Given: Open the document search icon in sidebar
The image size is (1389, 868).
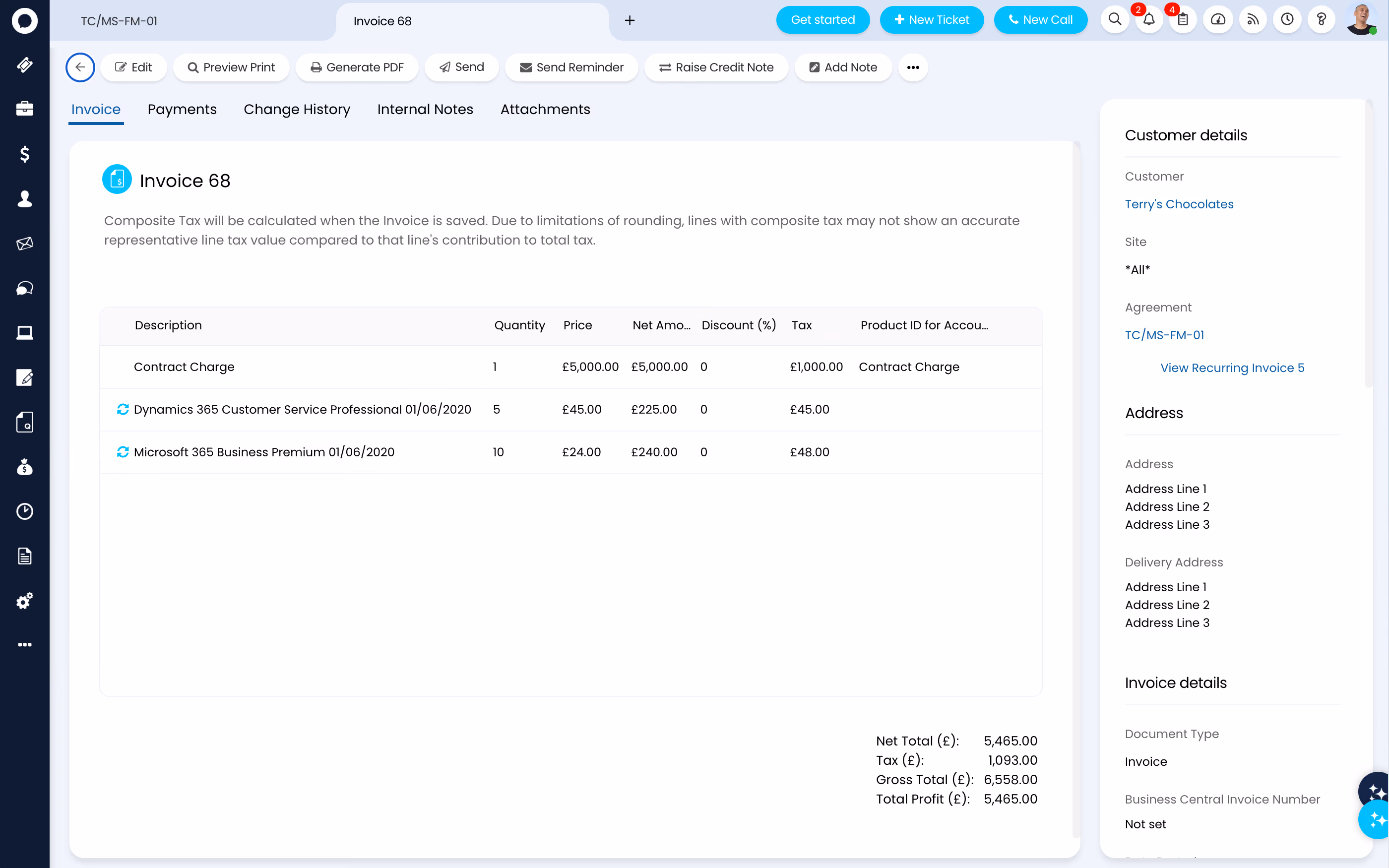Looking at the screenshot, I should [25, 422].
